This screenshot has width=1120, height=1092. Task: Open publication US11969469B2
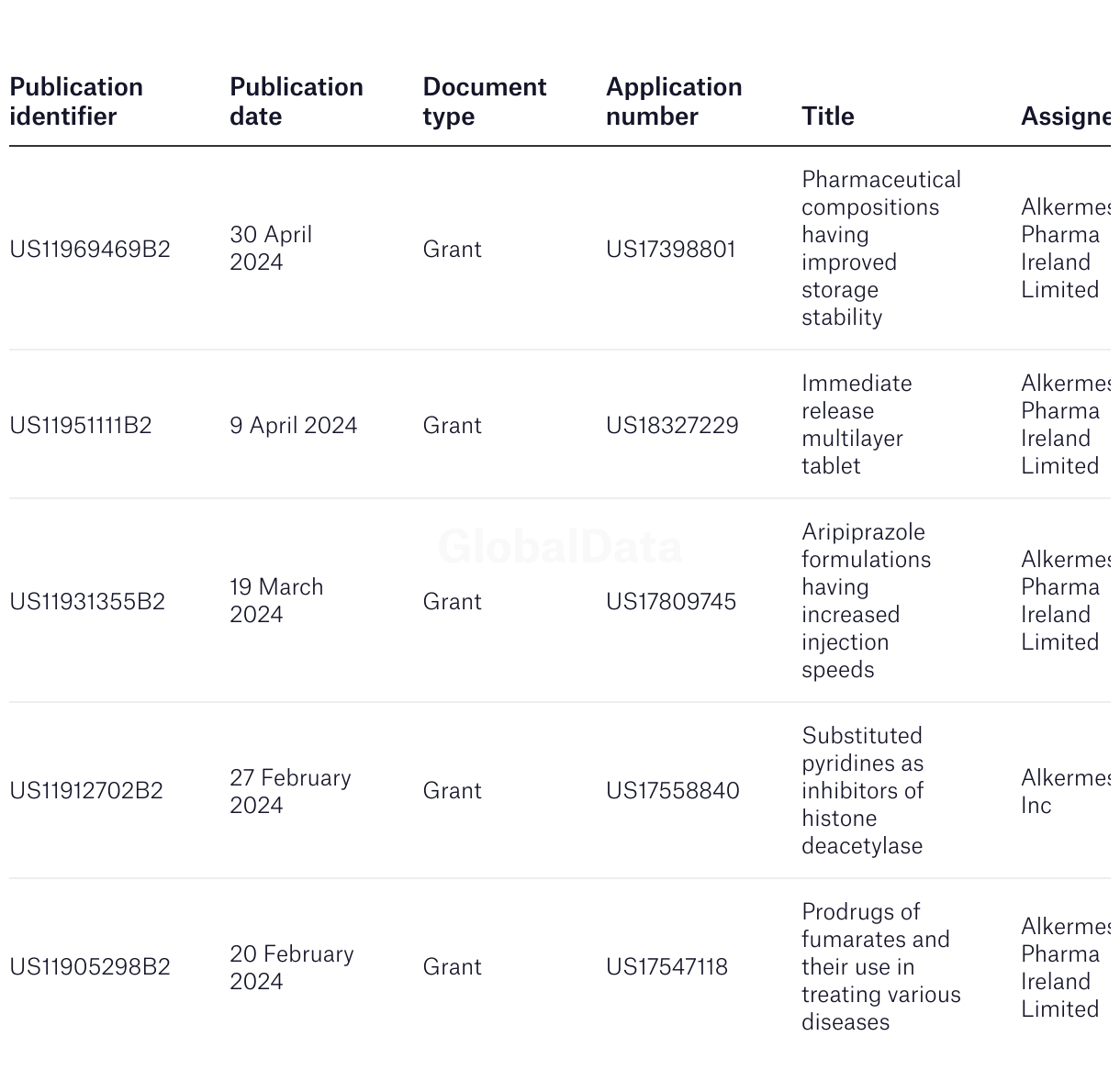(x=90, y=250)
